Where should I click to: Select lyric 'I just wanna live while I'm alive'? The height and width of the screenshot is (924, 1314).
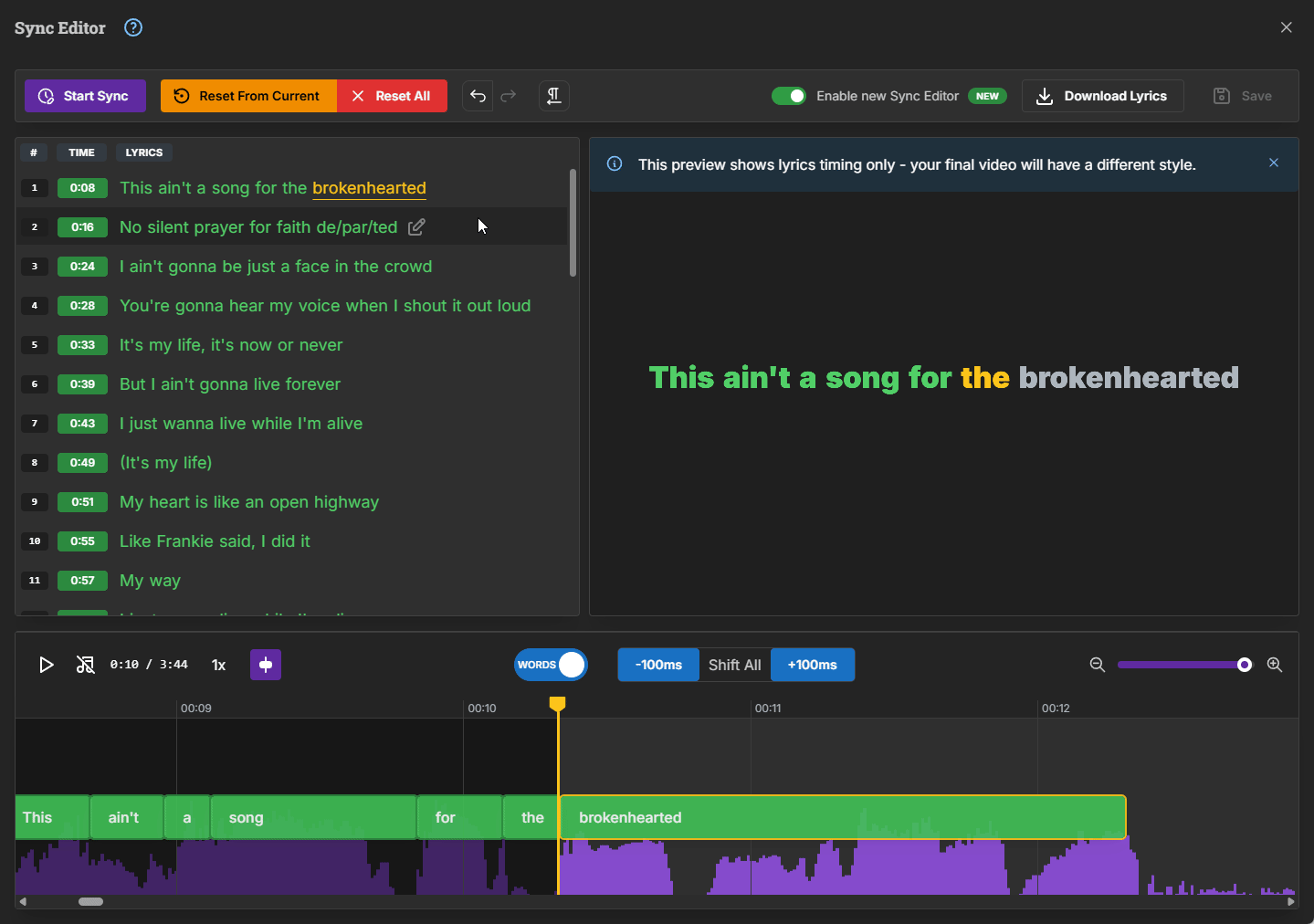(241, 423)
